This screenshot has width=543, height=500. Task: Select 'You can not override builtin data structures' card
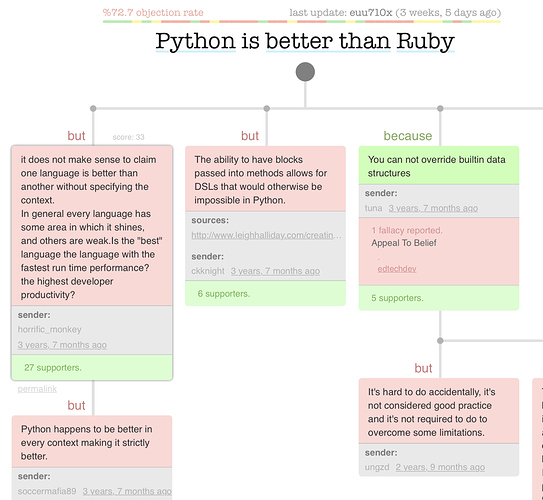(439, 166)
